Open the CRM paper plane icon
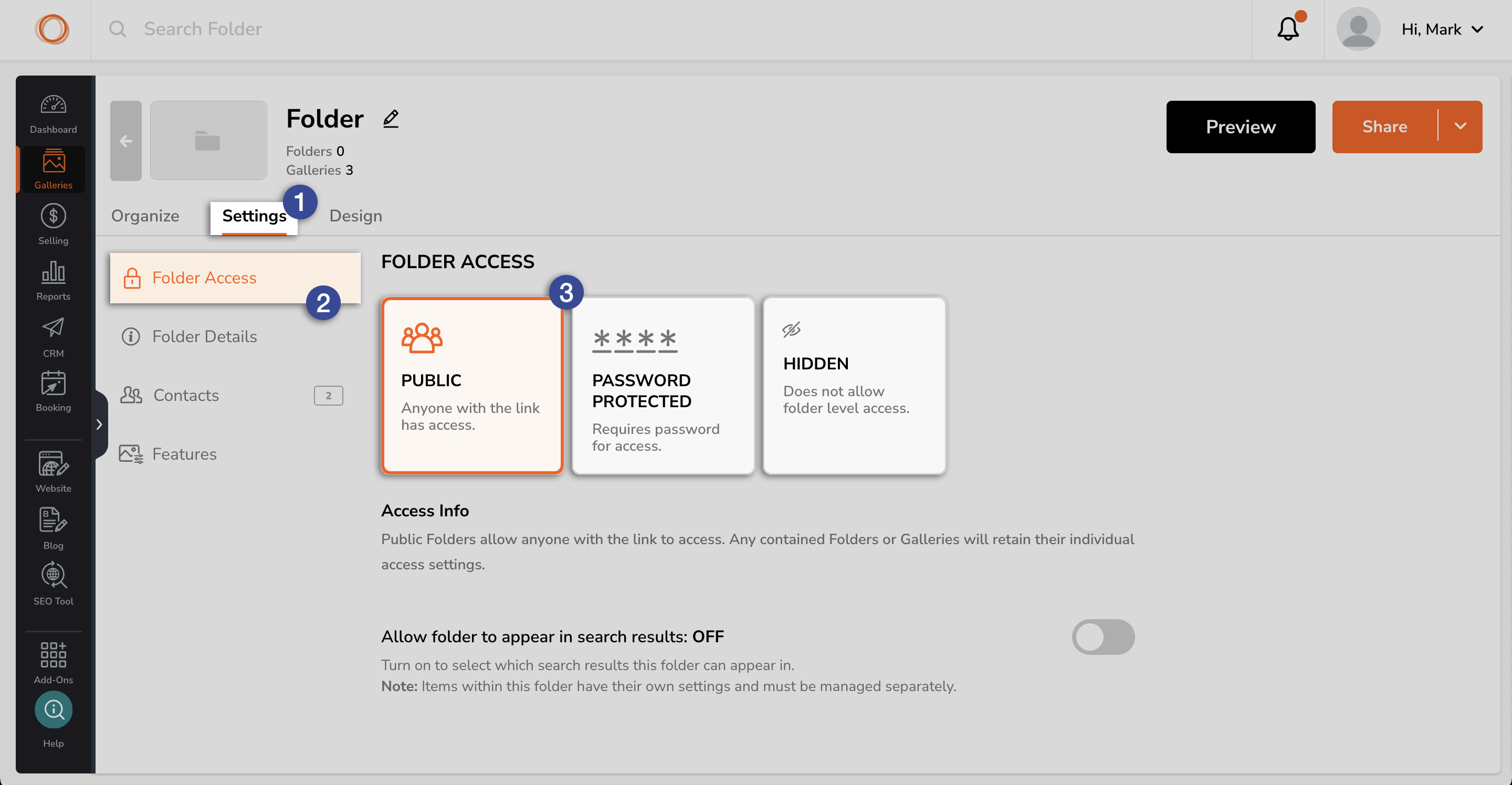1512x785 pixels. click(x=54, y=327)
